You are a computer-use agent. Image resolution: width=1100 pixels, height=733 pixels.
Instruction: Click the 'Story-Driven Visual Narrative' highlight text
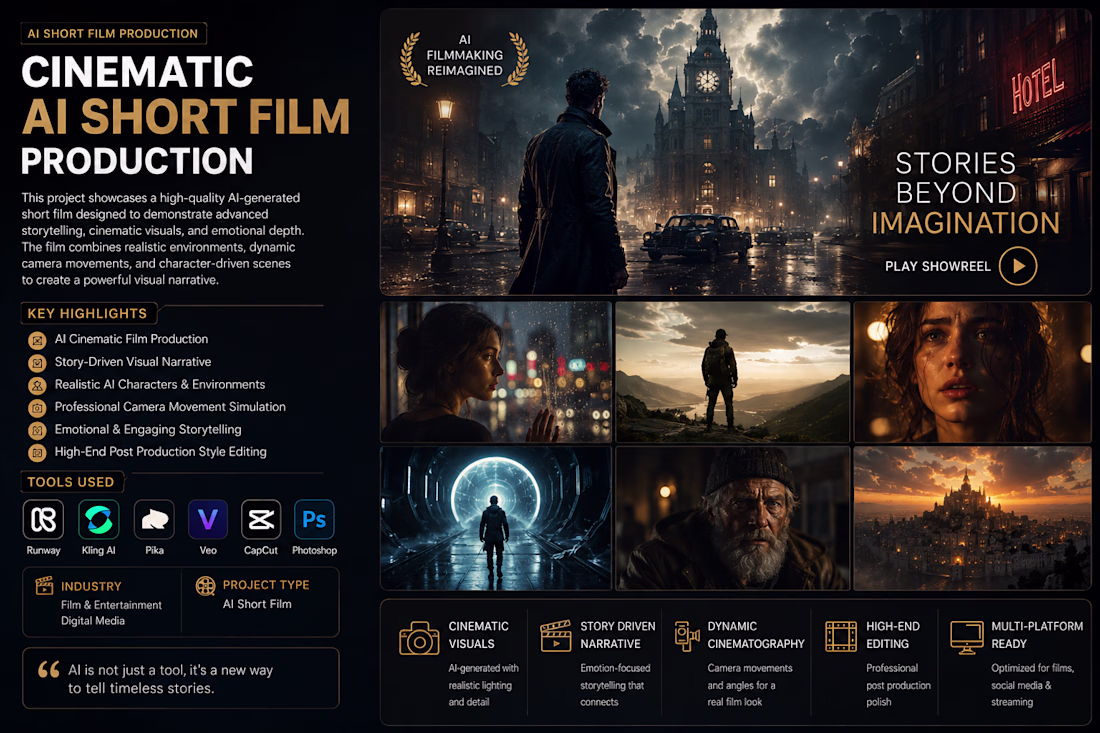(x=133, y=362)
